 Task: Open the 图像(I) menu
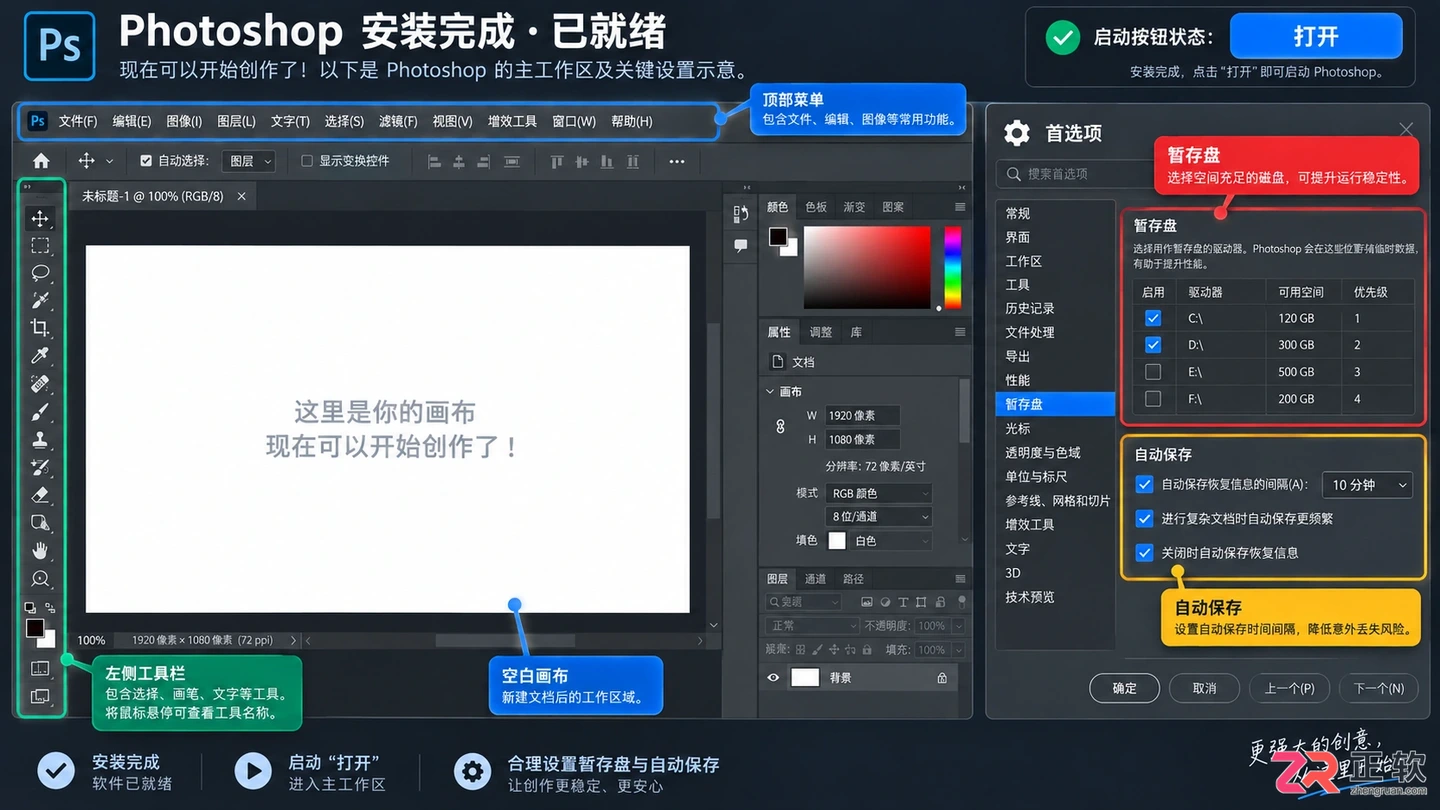(x=184, y=121)
